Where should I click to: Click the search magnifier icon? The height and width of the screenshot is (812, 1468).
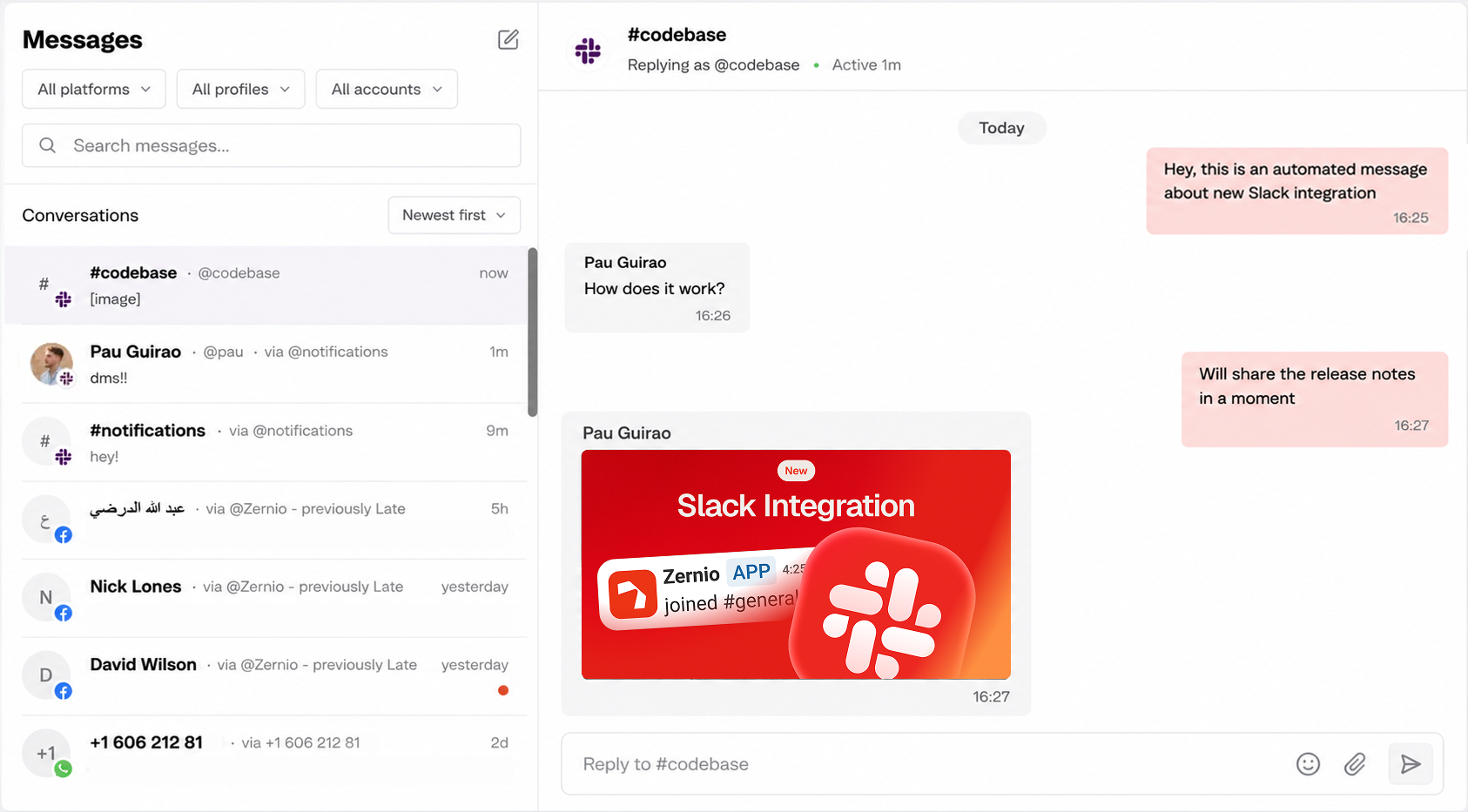[48, 145]
